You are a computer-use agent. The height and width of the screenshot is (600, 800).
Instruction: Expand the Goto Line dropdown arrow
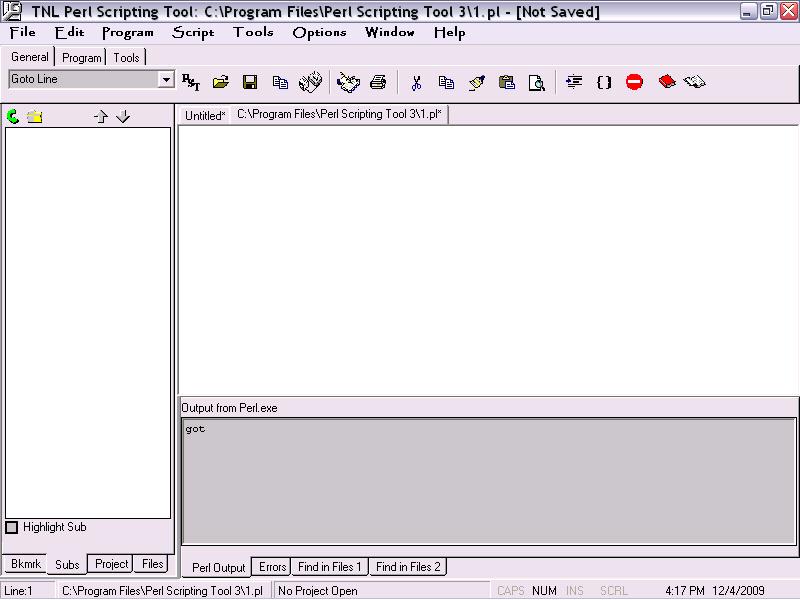(166, 80)
